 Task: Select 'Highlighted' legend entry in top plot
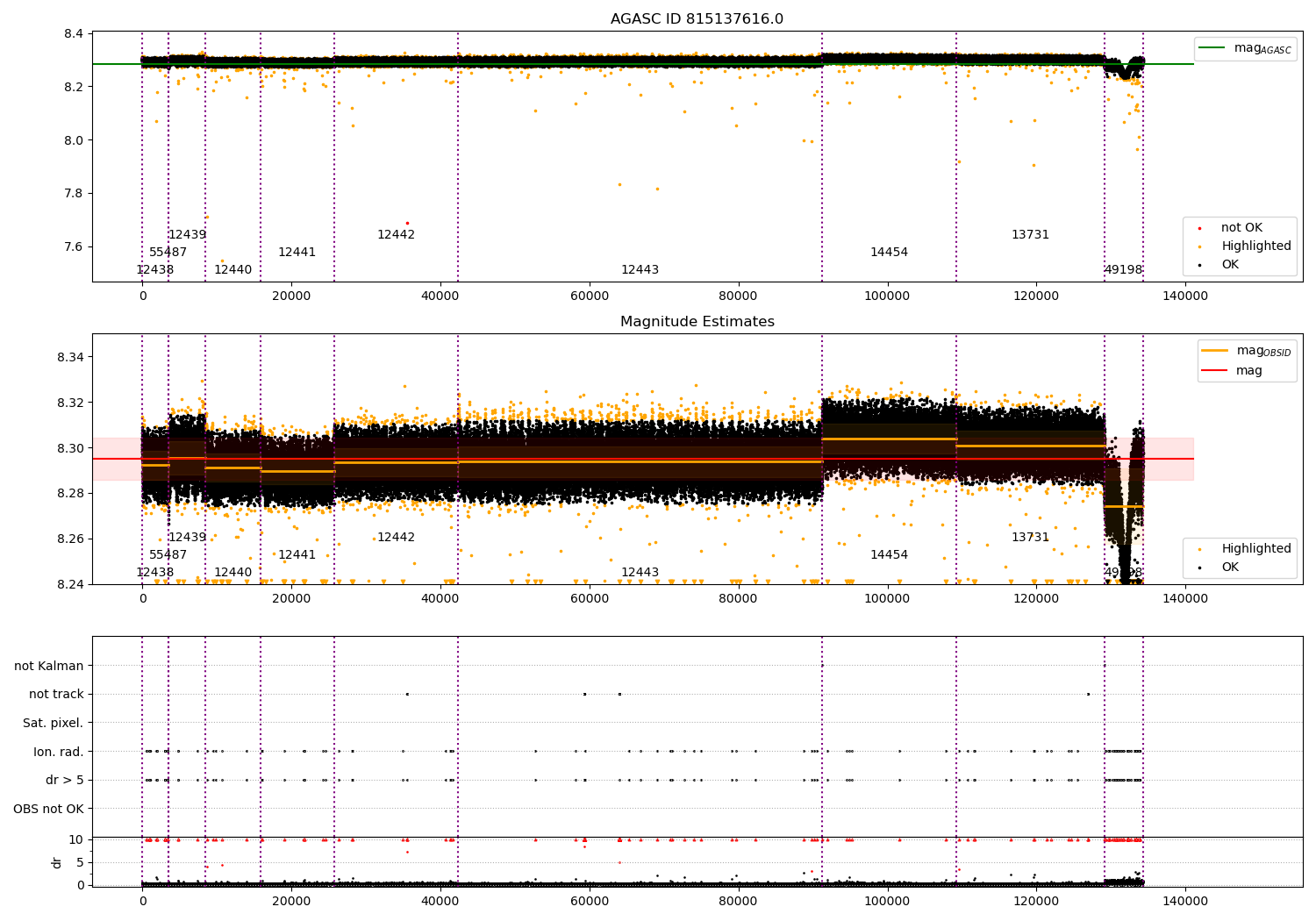(x=1256, y=246)
